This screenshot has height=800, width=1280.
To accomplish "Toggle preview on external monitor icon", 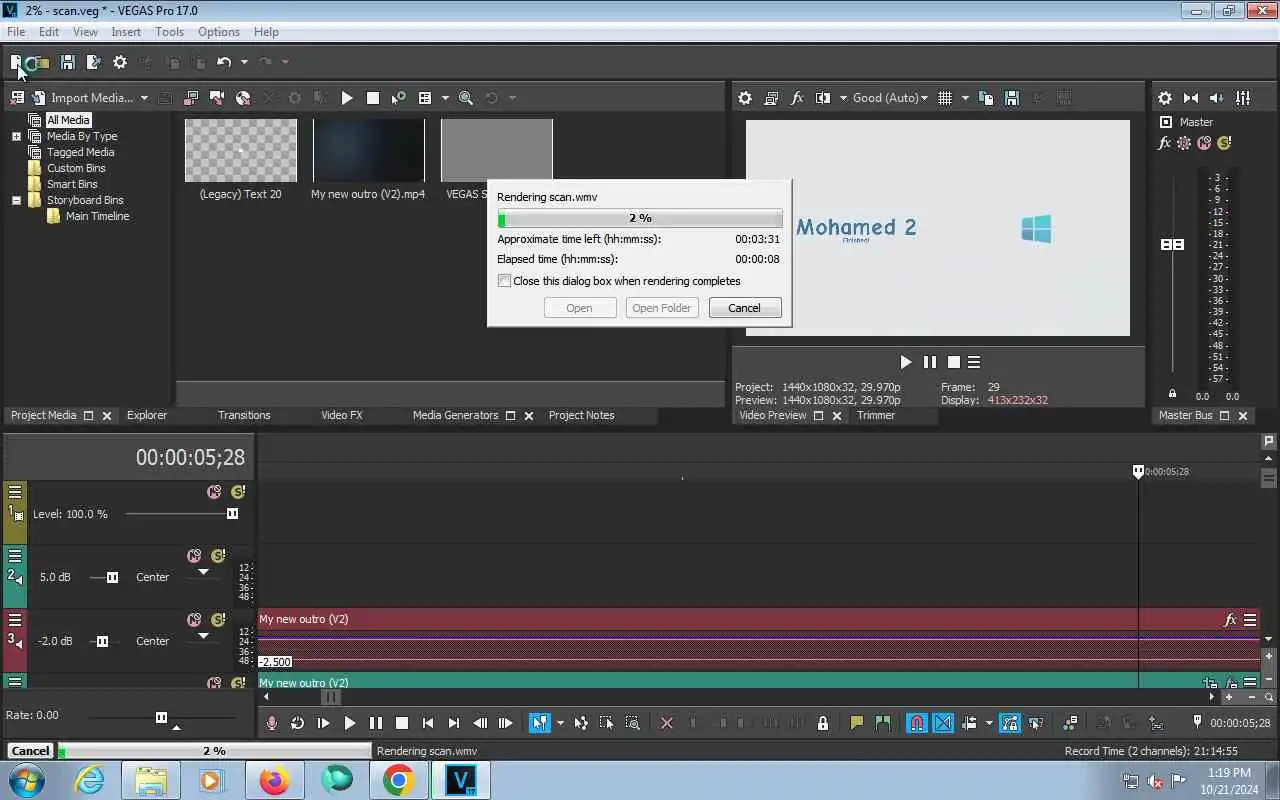I will (x=771, y=98).
